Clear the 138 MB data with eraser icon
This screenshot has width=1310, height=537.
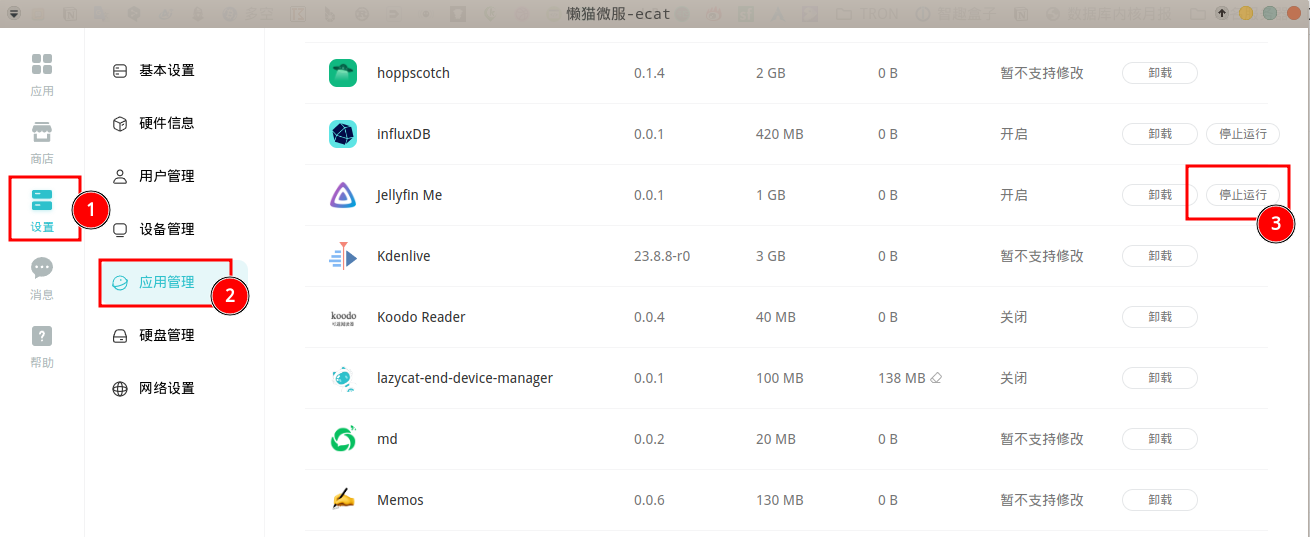[937, 378]
